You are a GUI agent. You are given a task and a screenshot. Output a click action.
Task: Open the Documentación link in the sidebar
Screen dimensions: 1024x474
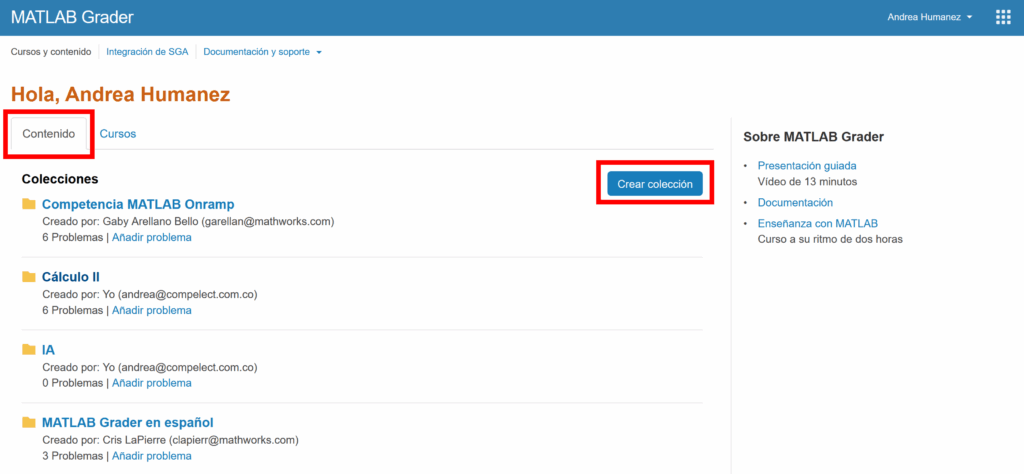coord(795,202)
